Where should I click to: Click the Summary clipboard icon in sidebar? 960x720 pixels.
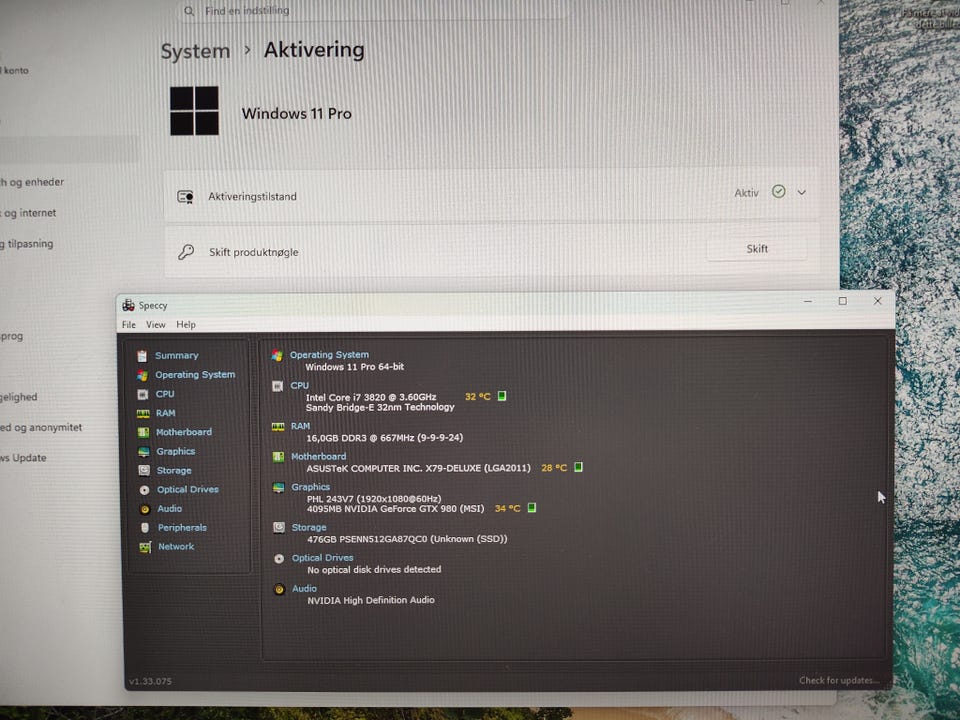[142, 356]
